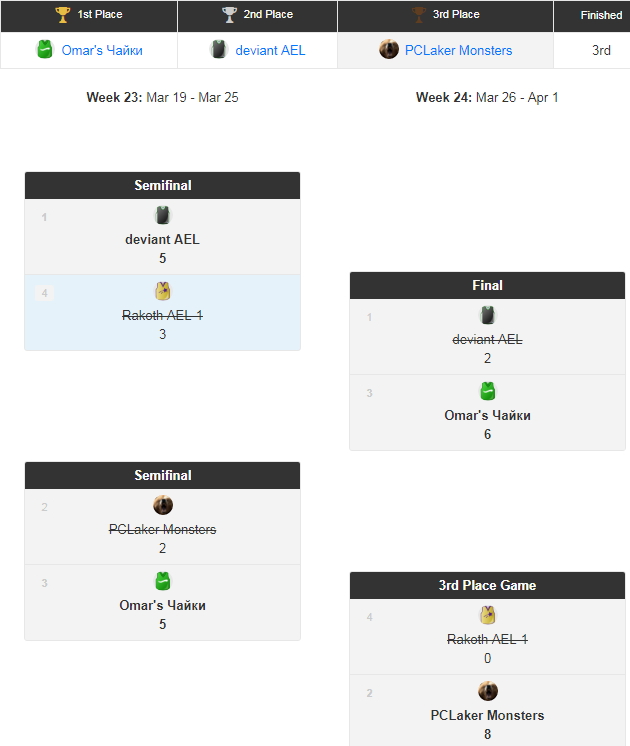Open the PCLaker Monsters team link
The height and width of the screenshot is (746, 630).
pyautogui.click(x=458, y=50)
